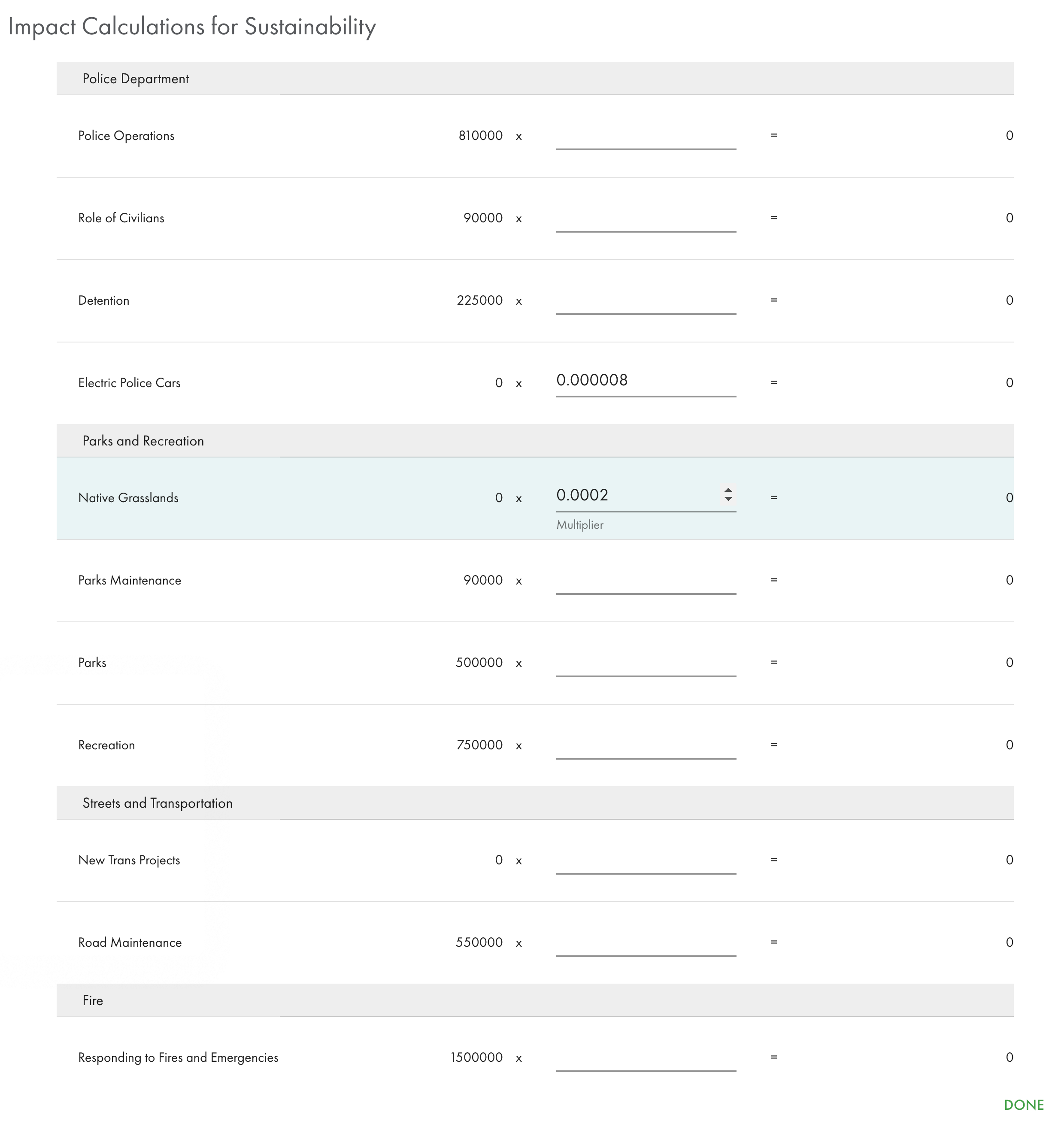Click the multiplier input field for Detention

click(645, 300)
